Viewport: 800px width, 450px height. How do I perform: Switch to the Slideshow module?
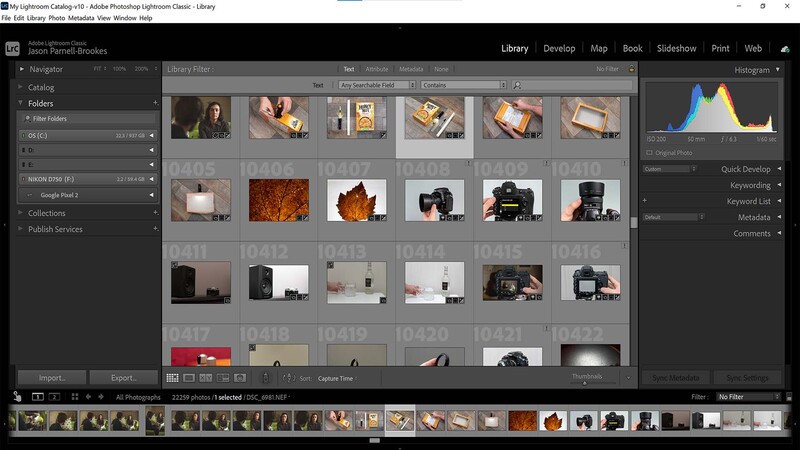[x=676, y=48]
